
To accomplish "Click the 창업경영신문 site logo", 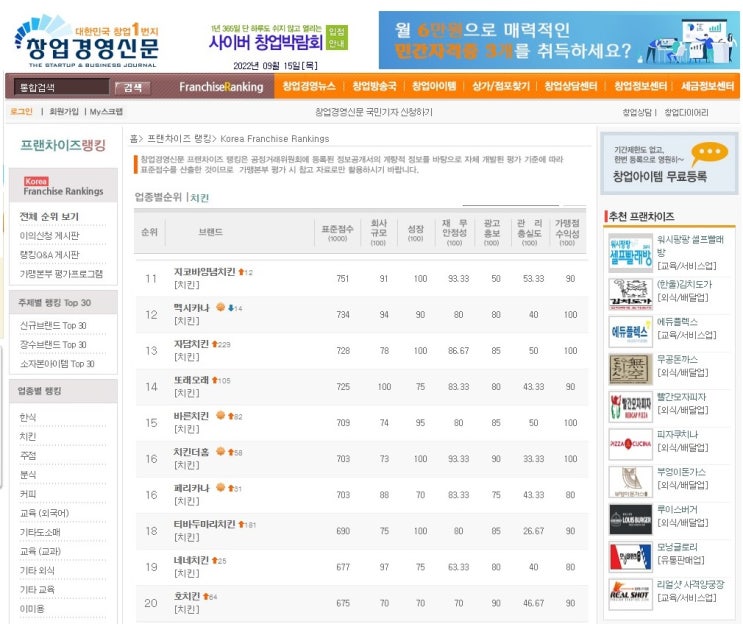I will click(x=87, y=42).
